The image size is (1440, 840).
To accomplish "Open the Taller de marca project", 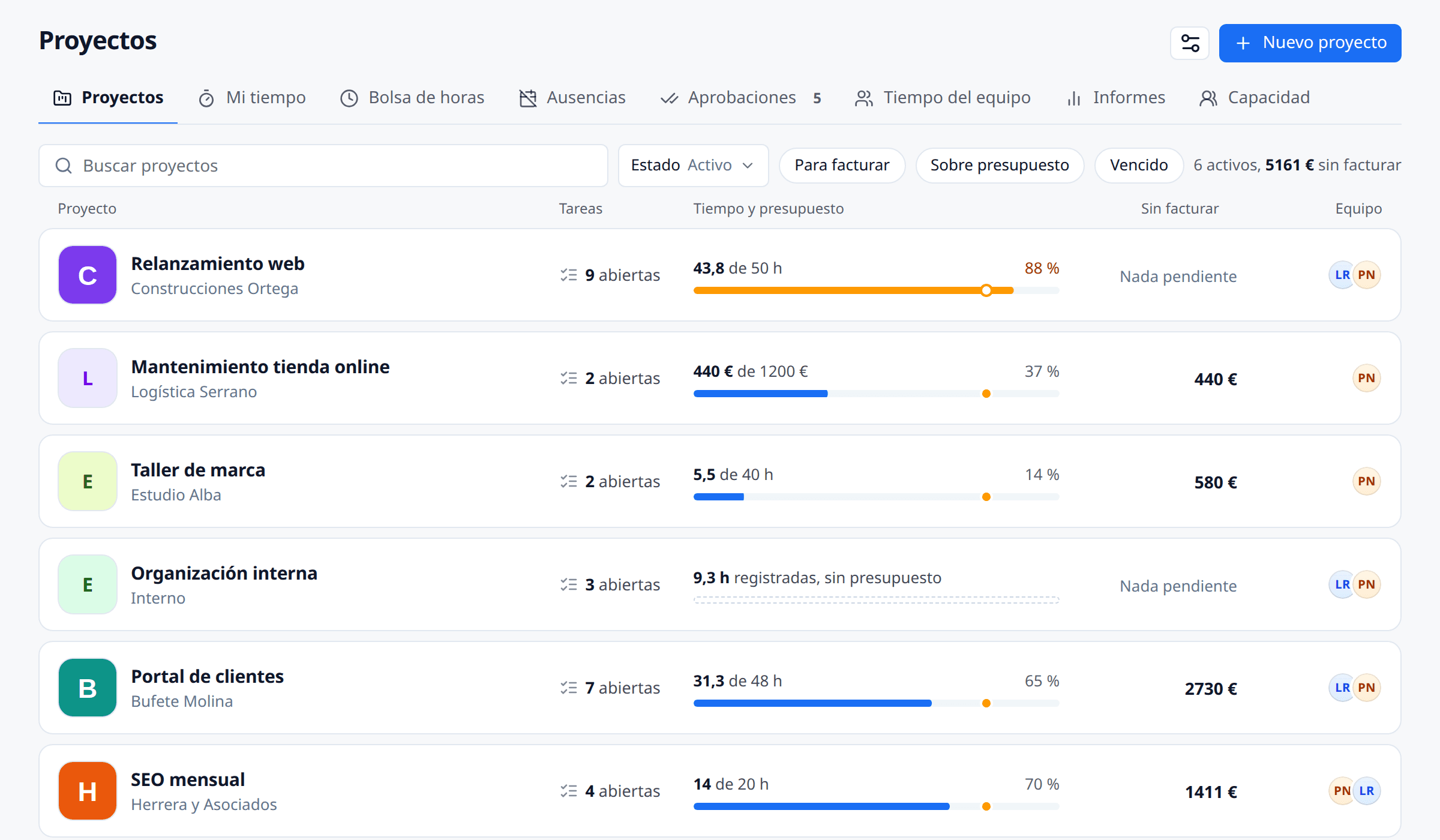I will click(198, 470).
